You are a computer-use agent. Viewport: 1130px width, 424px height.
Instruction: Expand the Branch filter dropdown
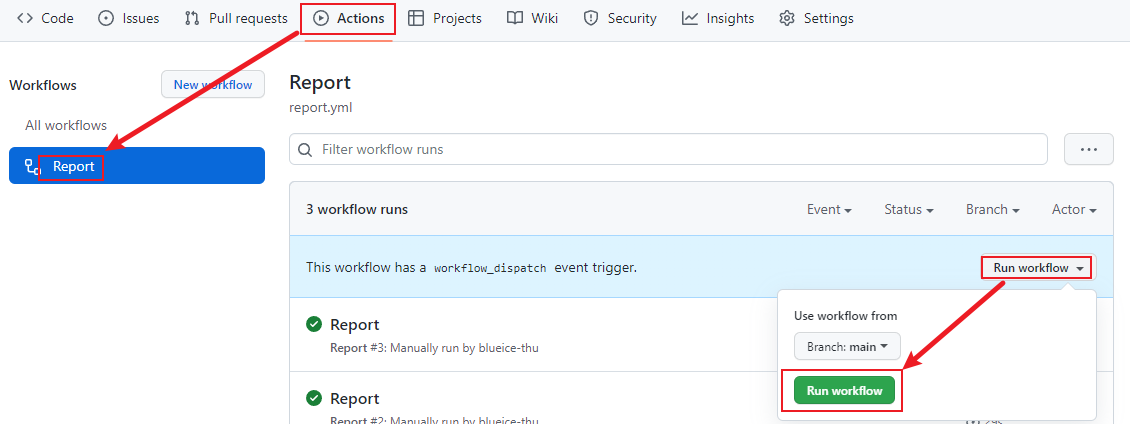992,210
